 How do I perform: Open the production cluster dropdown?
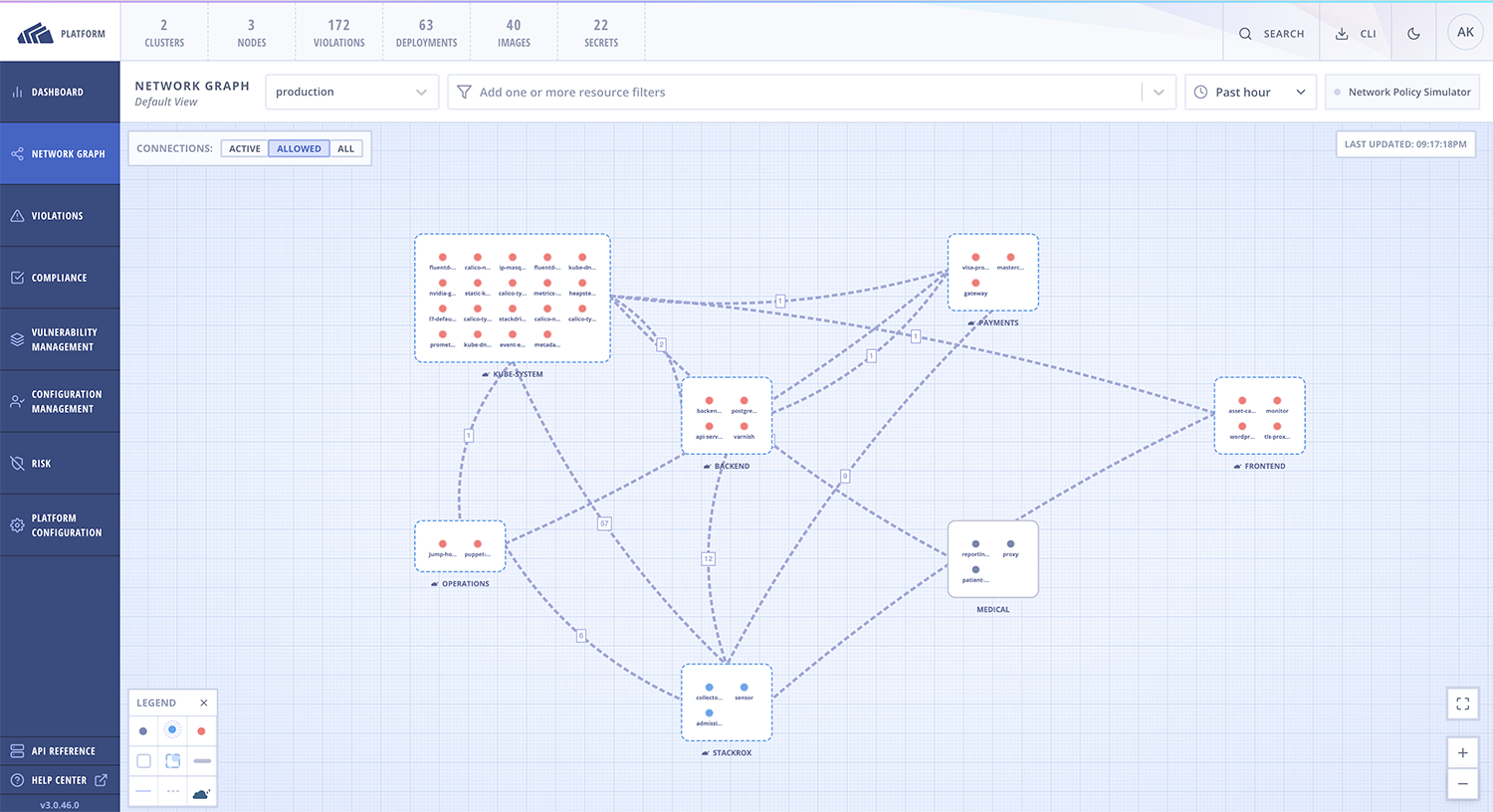tap(351, 93)
